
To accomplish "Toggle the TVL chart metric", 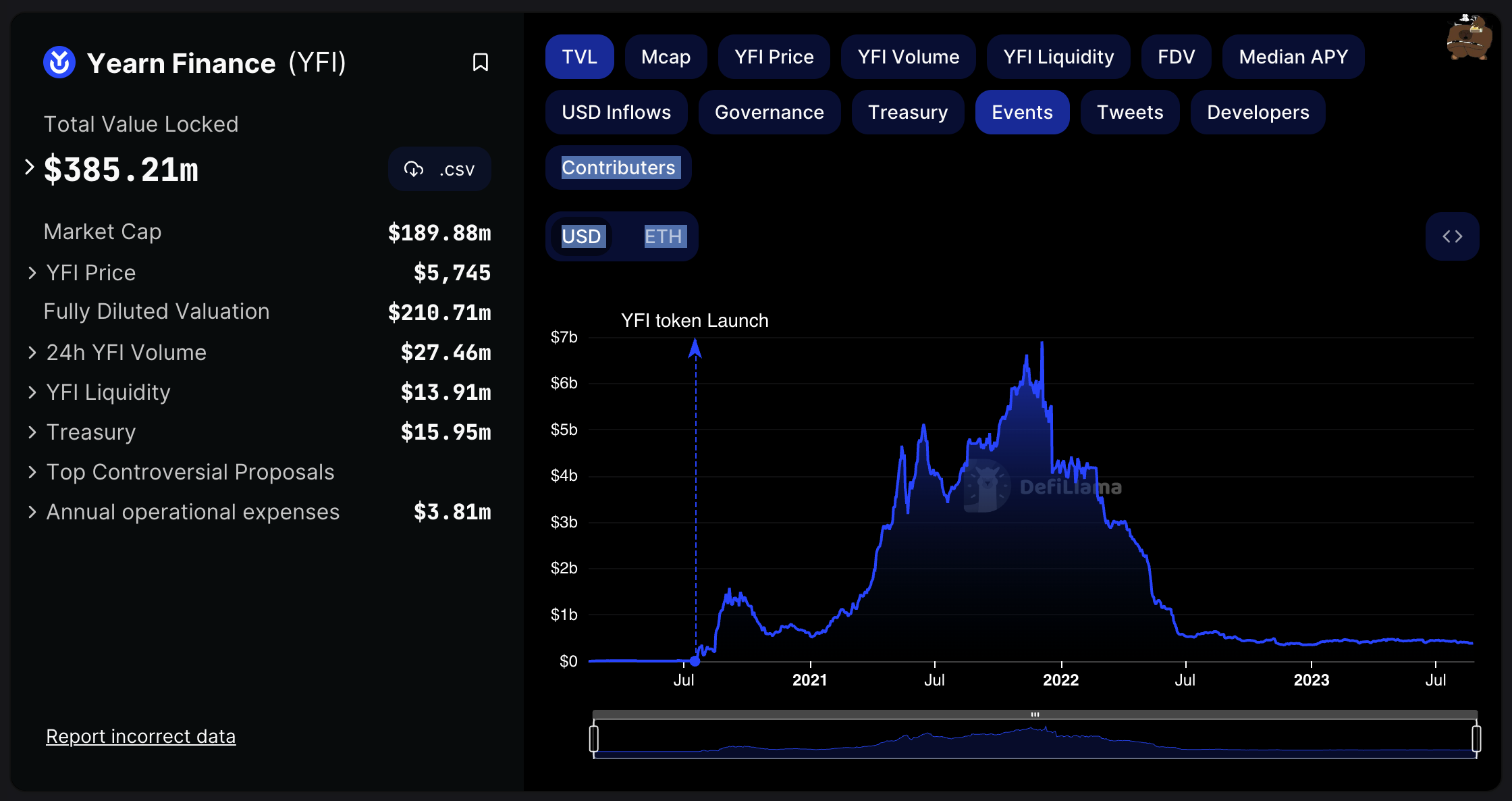I will pos(579,57).
